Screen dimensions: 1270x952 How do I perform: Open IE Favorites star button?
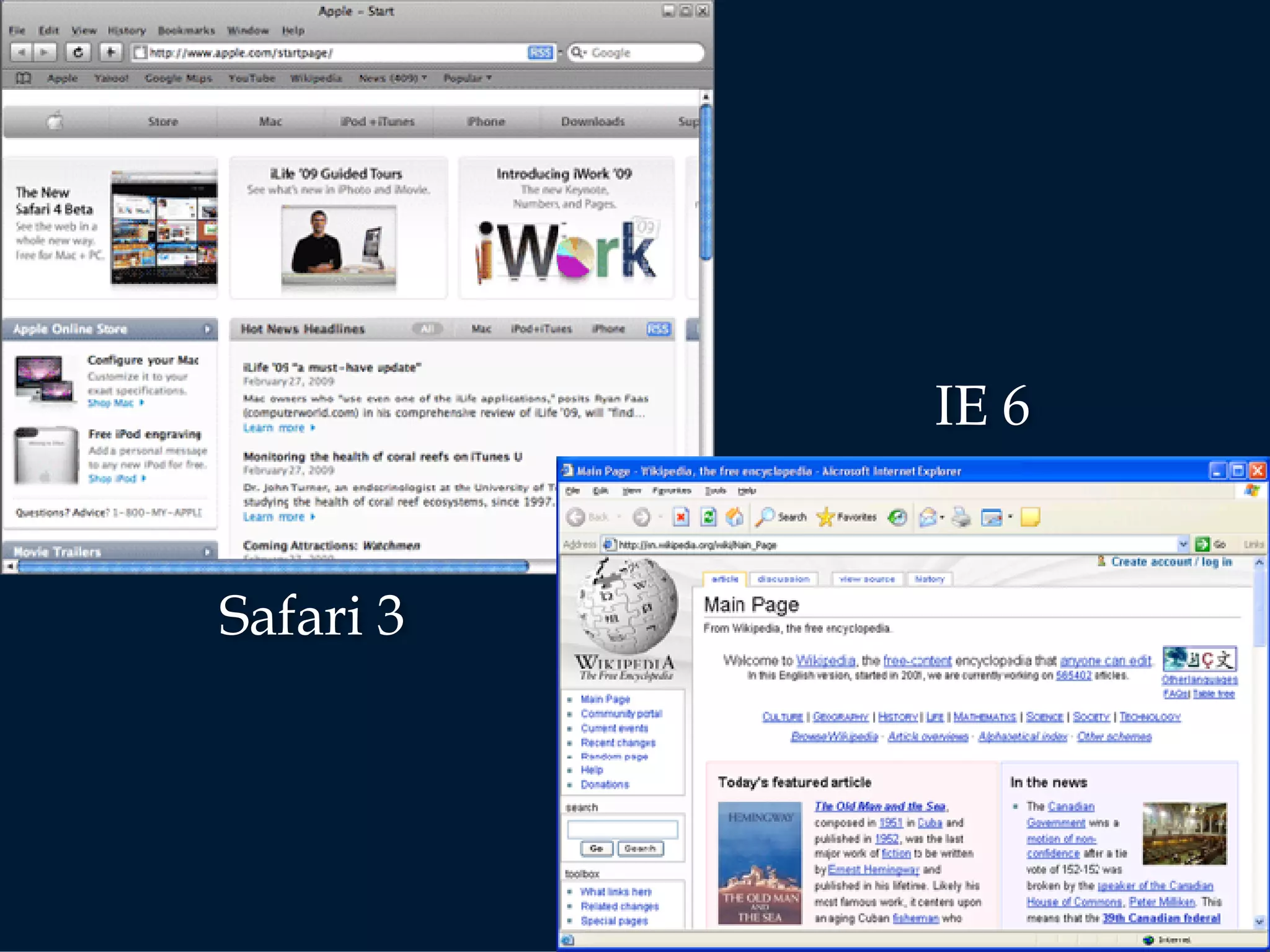click(846, 517)
